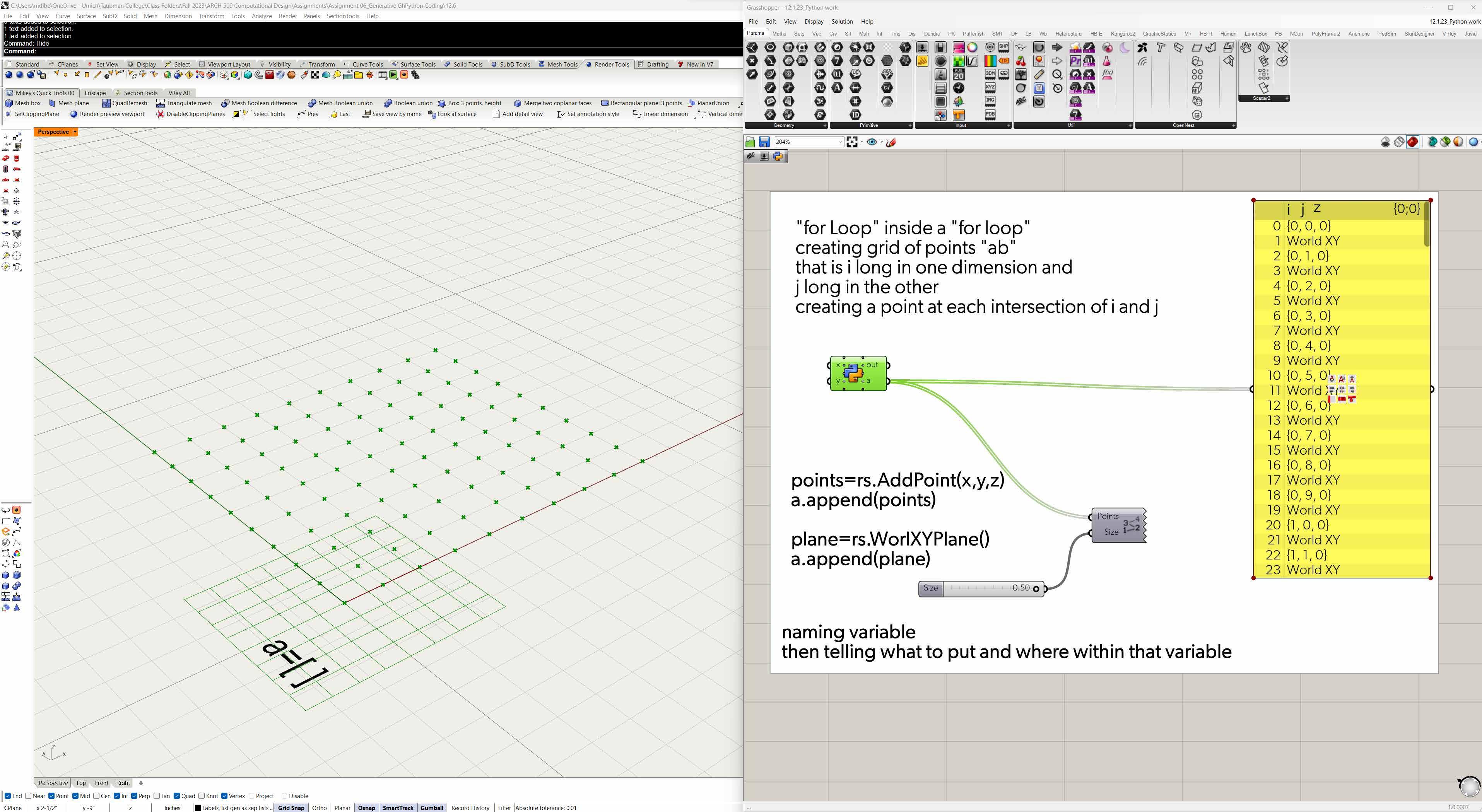
Task: Open the Solution menu in Grasshopper
Action: point(842,21)
